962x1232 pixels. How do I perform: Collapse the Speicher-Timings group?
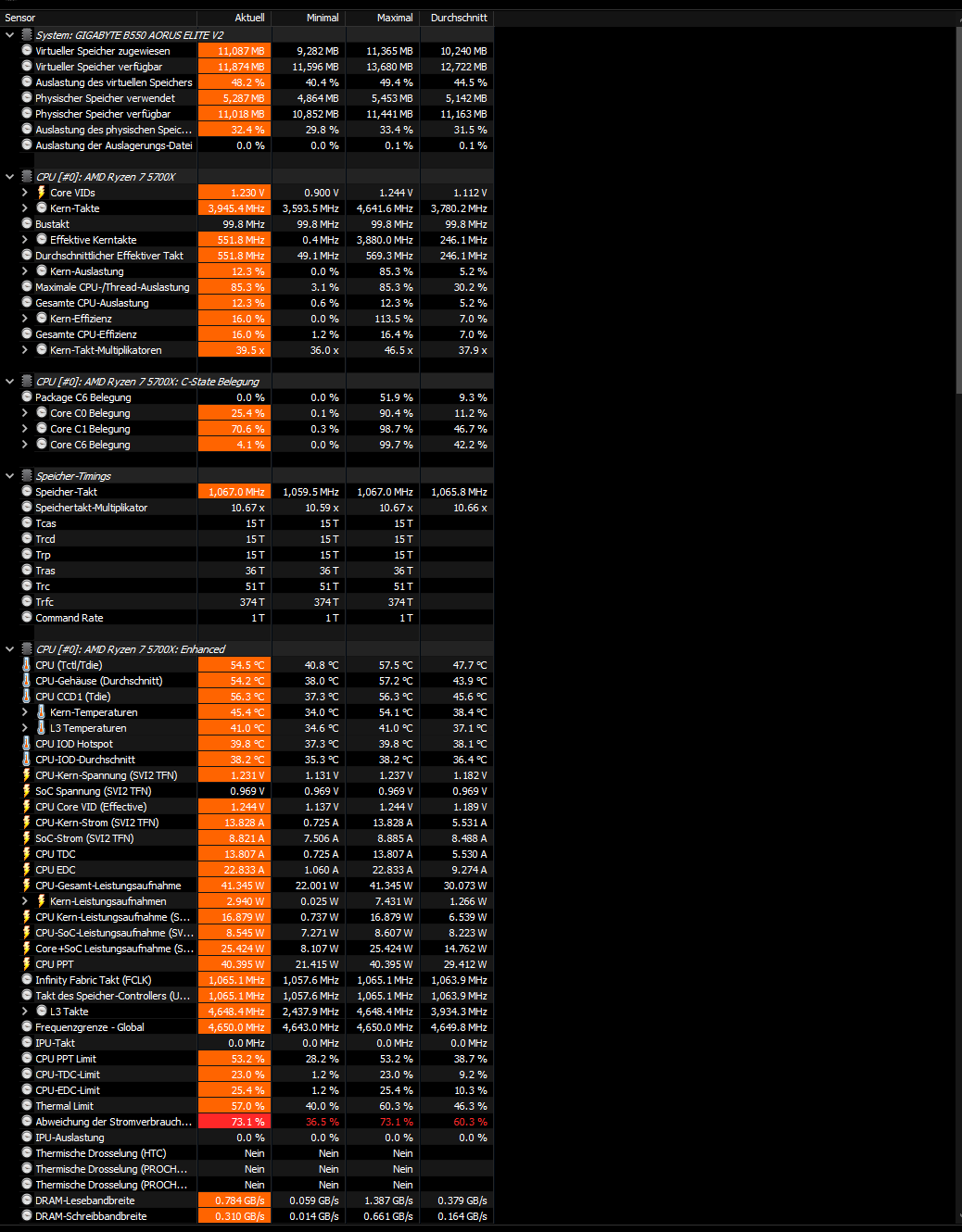[x=10, y=476]
